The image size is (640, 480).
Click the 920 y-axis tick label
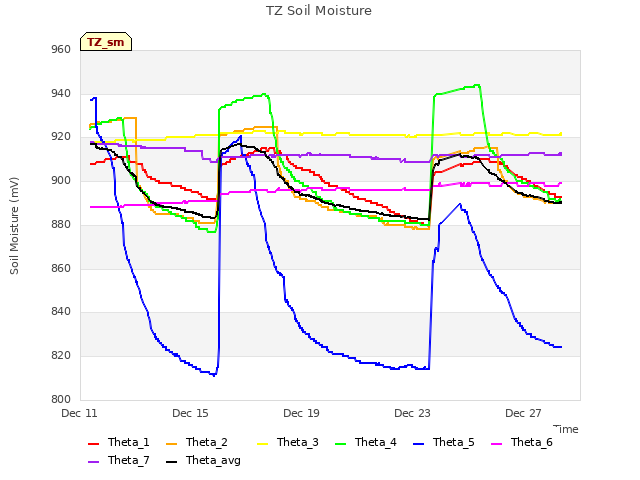61,137
